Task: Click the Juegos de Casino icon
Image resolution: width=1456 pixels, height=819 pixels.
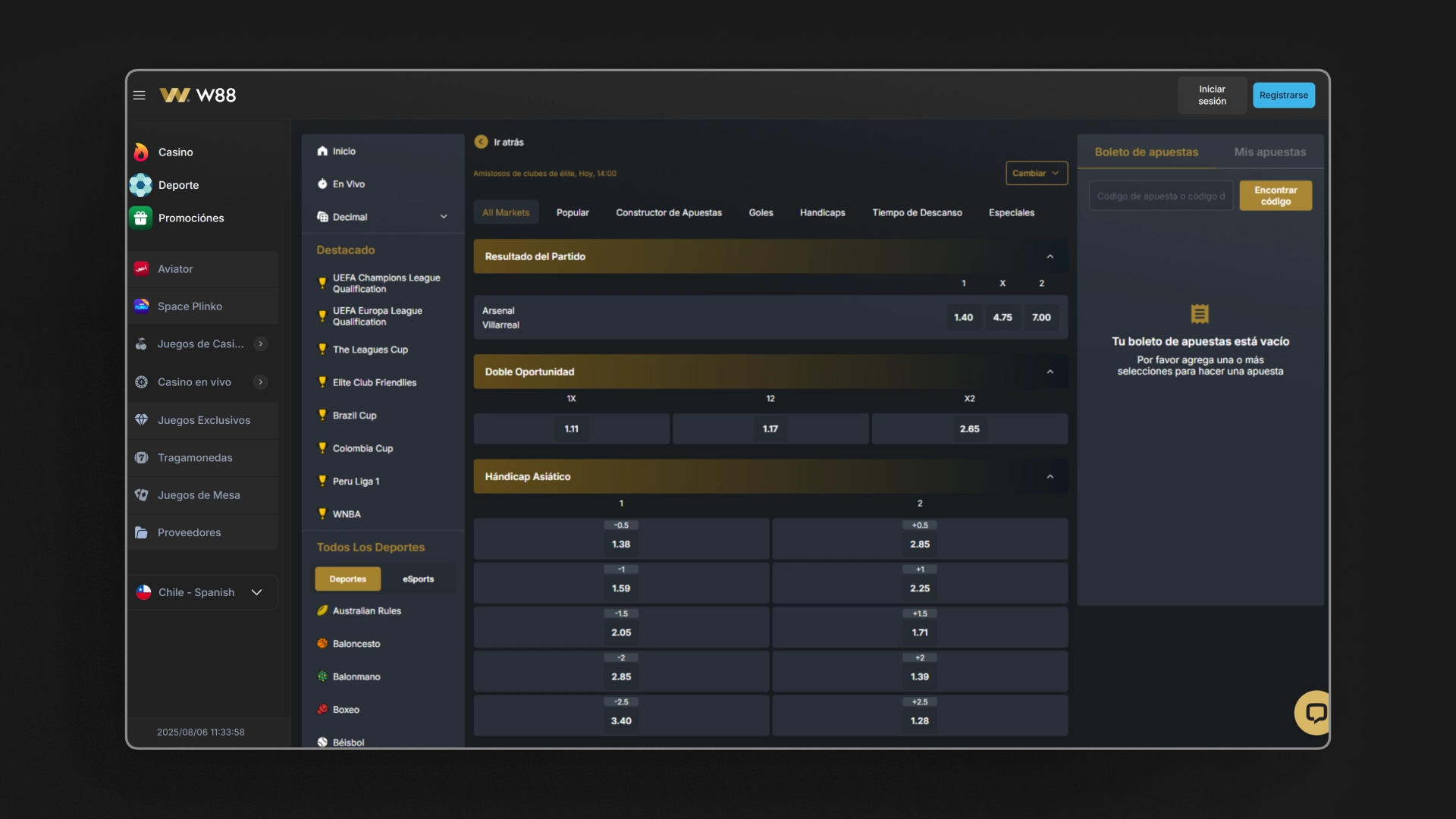Action: pos(141,344)
